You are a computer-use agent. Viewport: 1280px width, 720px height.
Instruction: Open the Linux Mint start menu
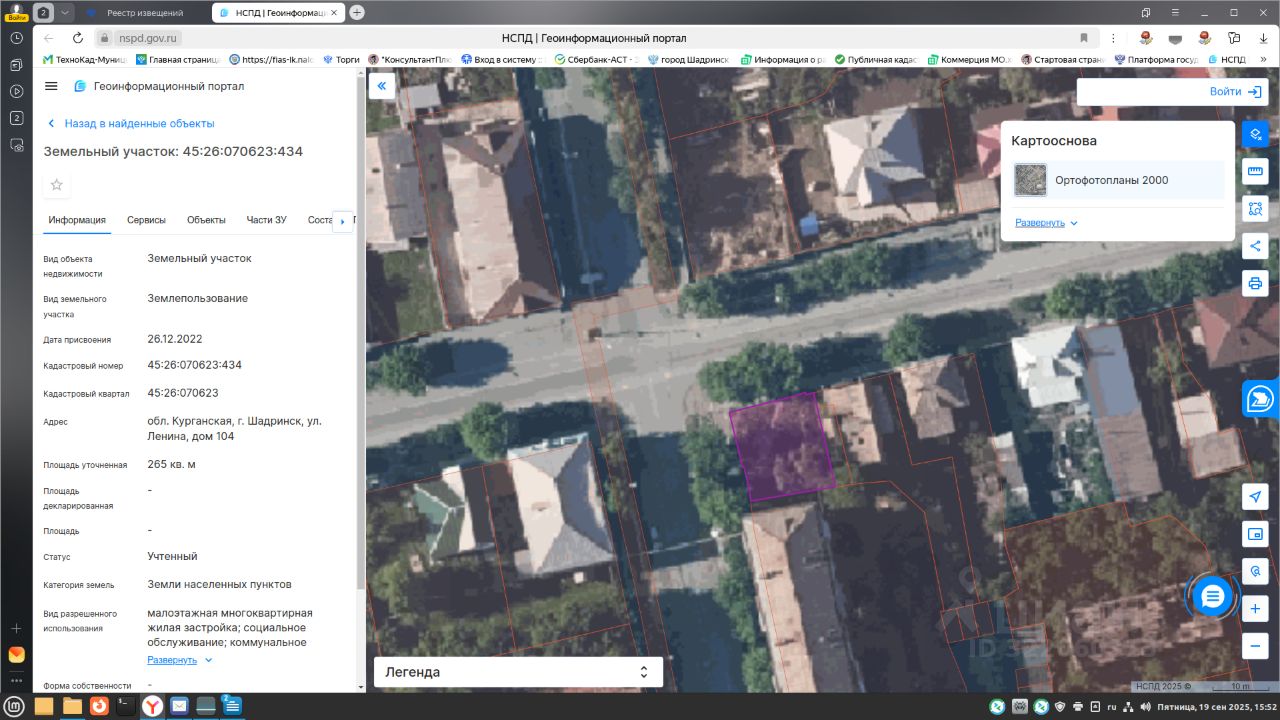tap(12, 706)
